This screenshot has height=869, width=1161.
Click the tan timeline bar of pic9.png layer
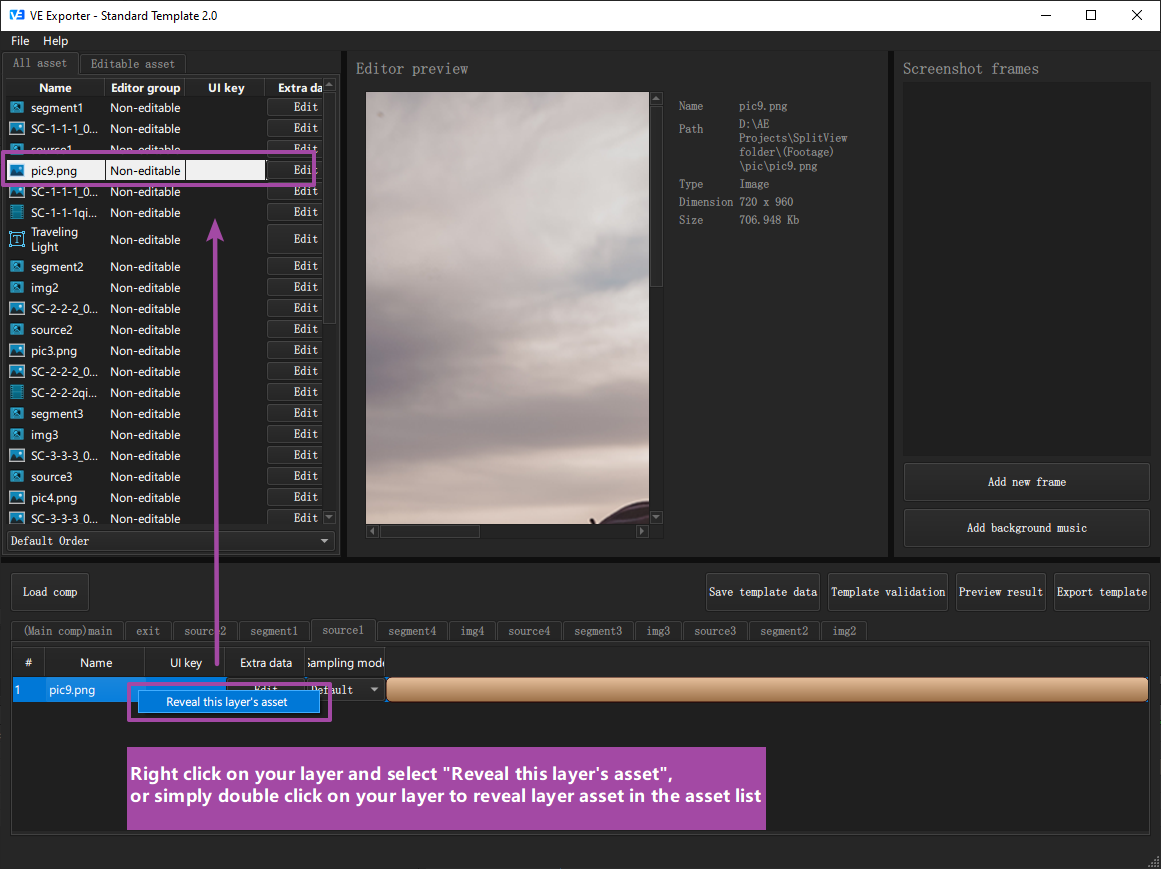point(767,690)
